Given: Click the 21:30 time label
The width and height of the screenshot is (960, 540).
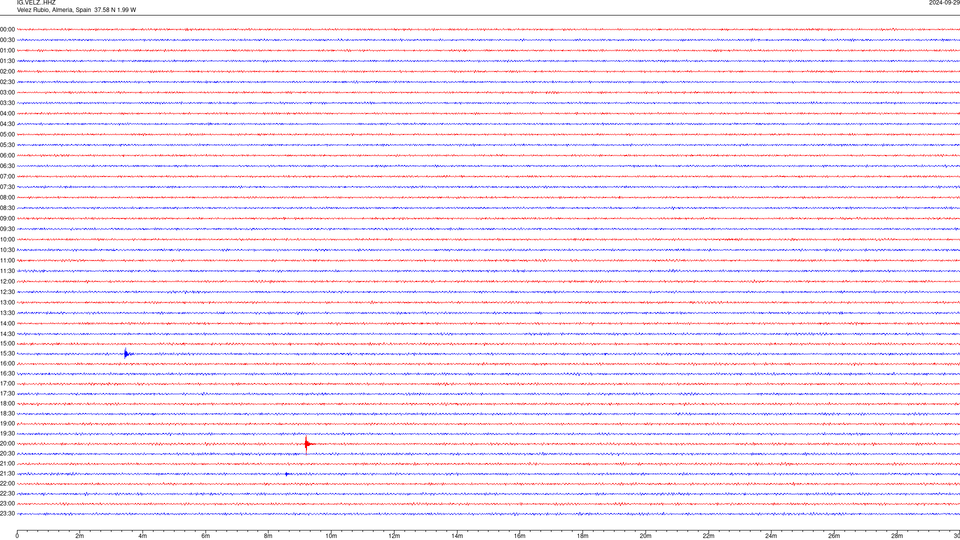Looking at the screenshot, I should point(7,473).
